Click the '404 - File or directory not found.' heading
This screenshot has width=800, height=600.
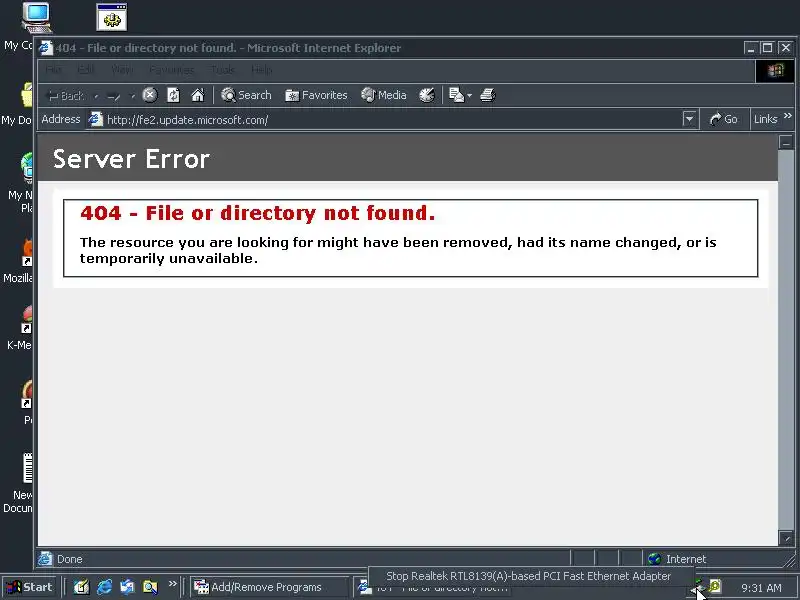point(258,213)
